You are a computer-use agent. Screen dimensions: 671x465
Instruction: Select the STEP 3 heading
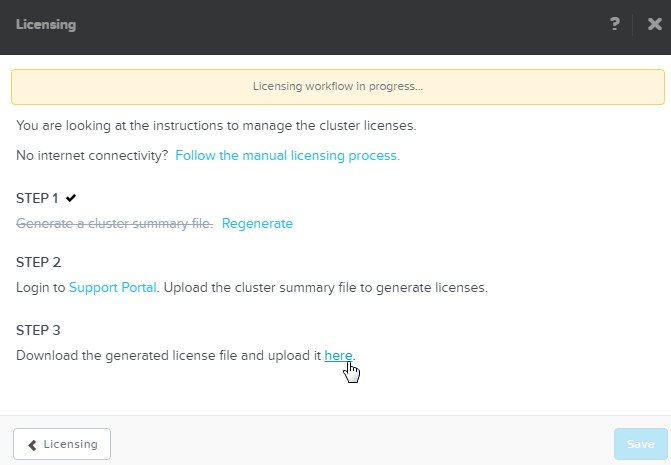pyautogui.click(x=38, y=330)
